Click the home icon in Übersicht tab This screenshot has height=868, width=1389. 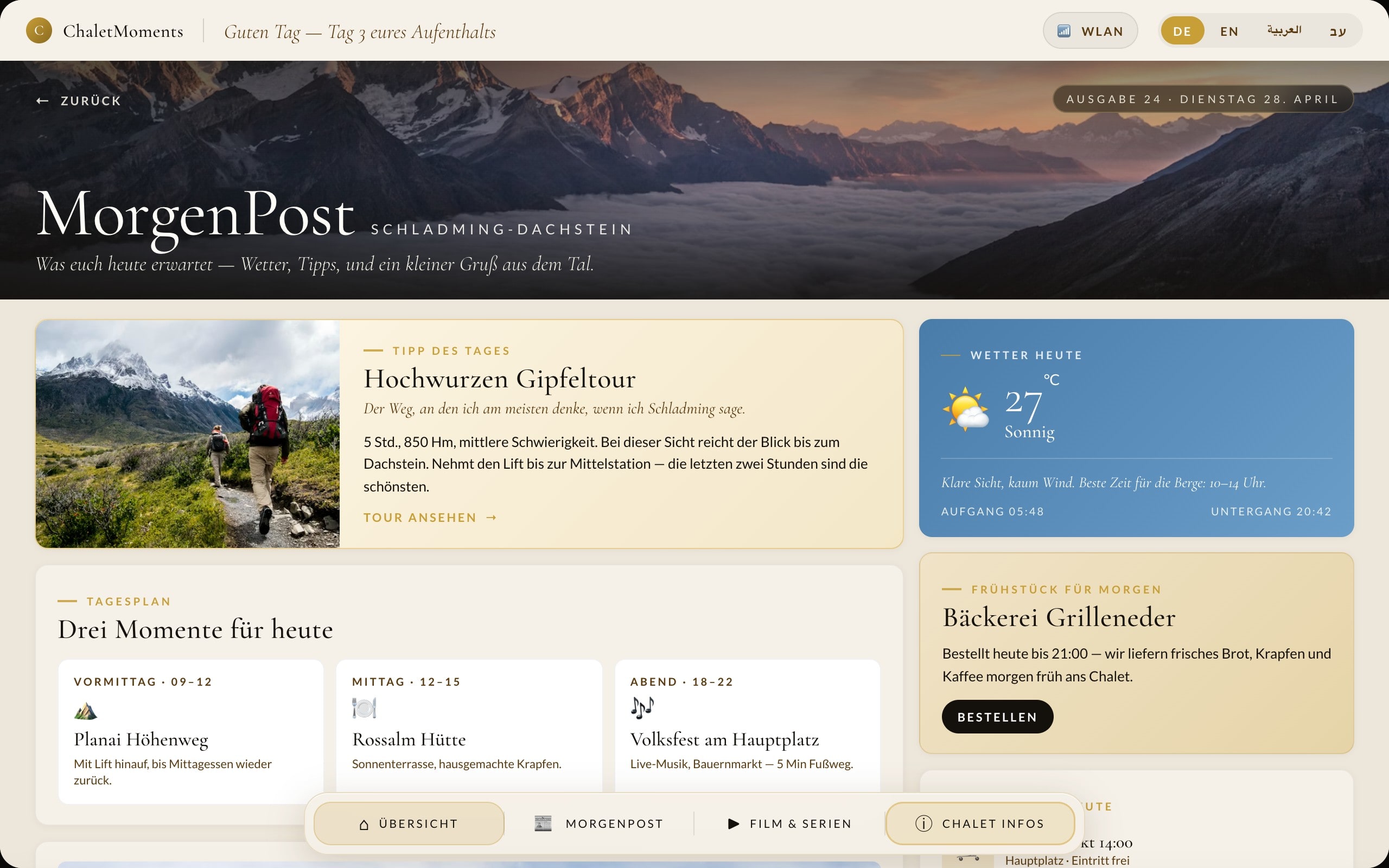click(x=364, y=825)
